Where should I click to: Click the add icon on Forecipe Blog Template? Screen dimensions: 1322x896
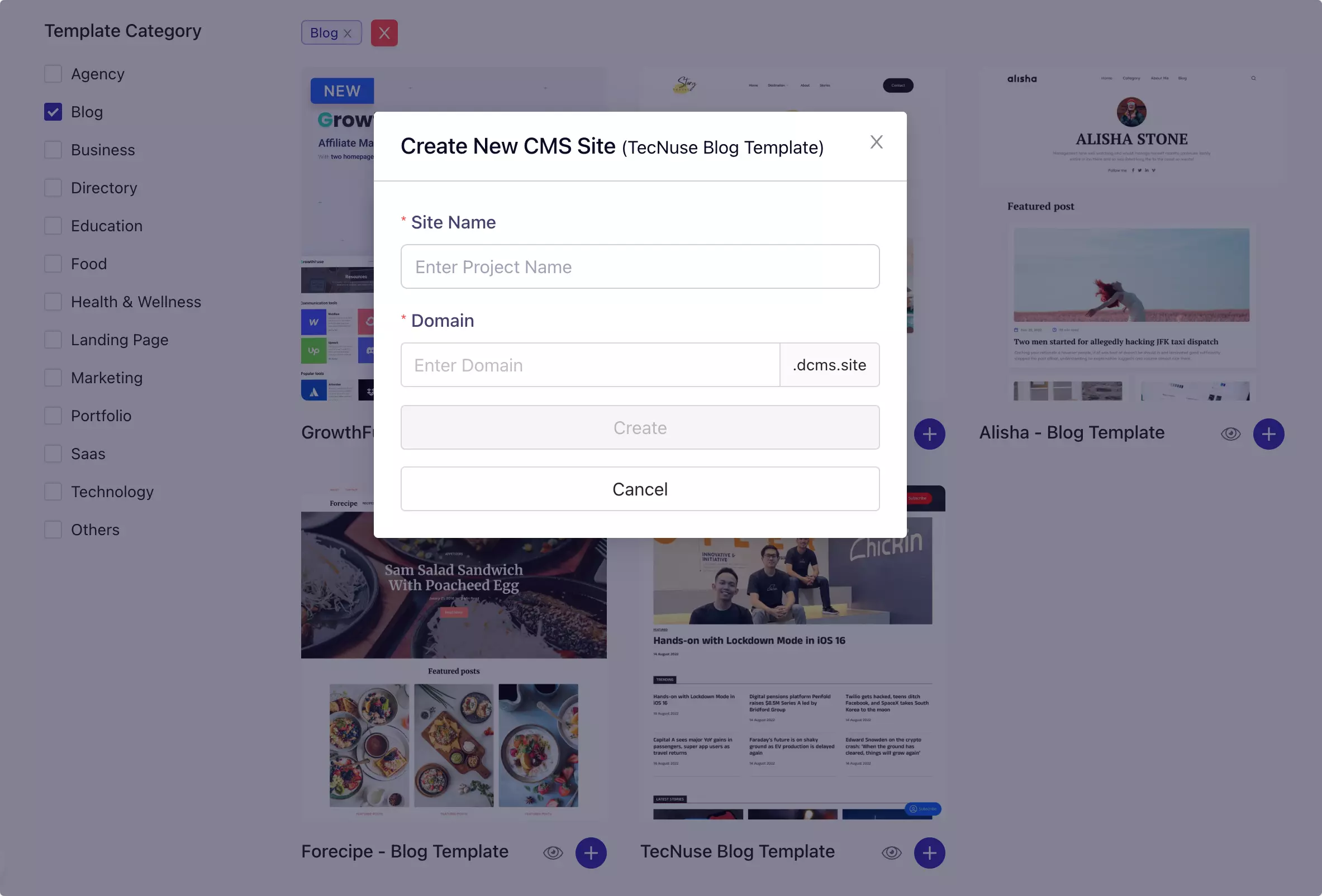point(591,853)
